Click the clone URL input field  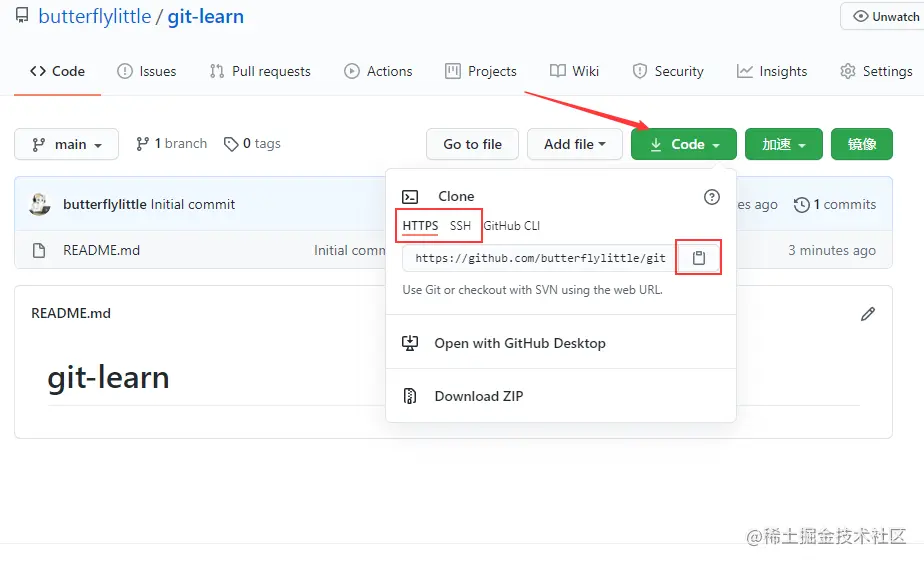click(539, 258)
